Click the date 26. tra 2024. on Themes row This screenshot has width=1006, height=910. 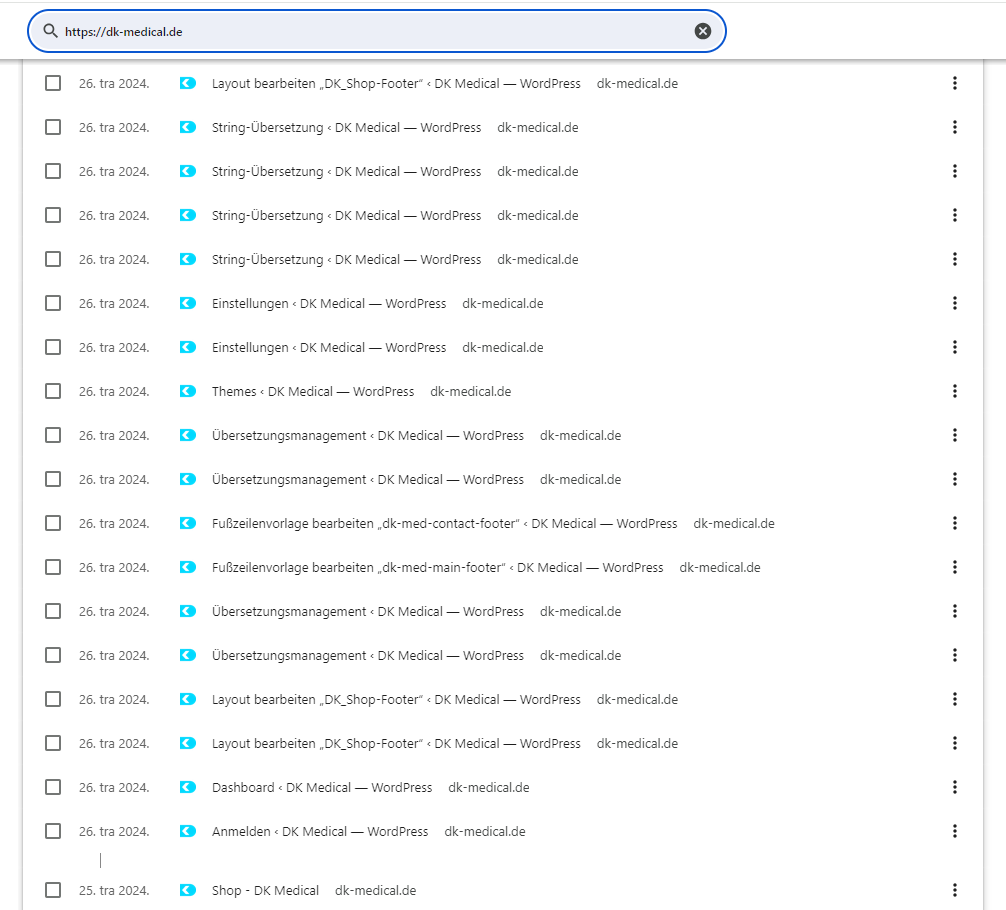(x=114, y=391)
